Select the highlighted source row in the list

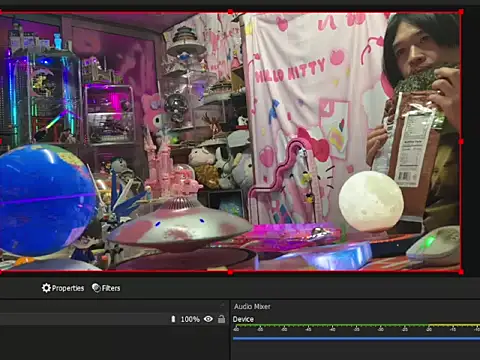click(x=114, y=319)
